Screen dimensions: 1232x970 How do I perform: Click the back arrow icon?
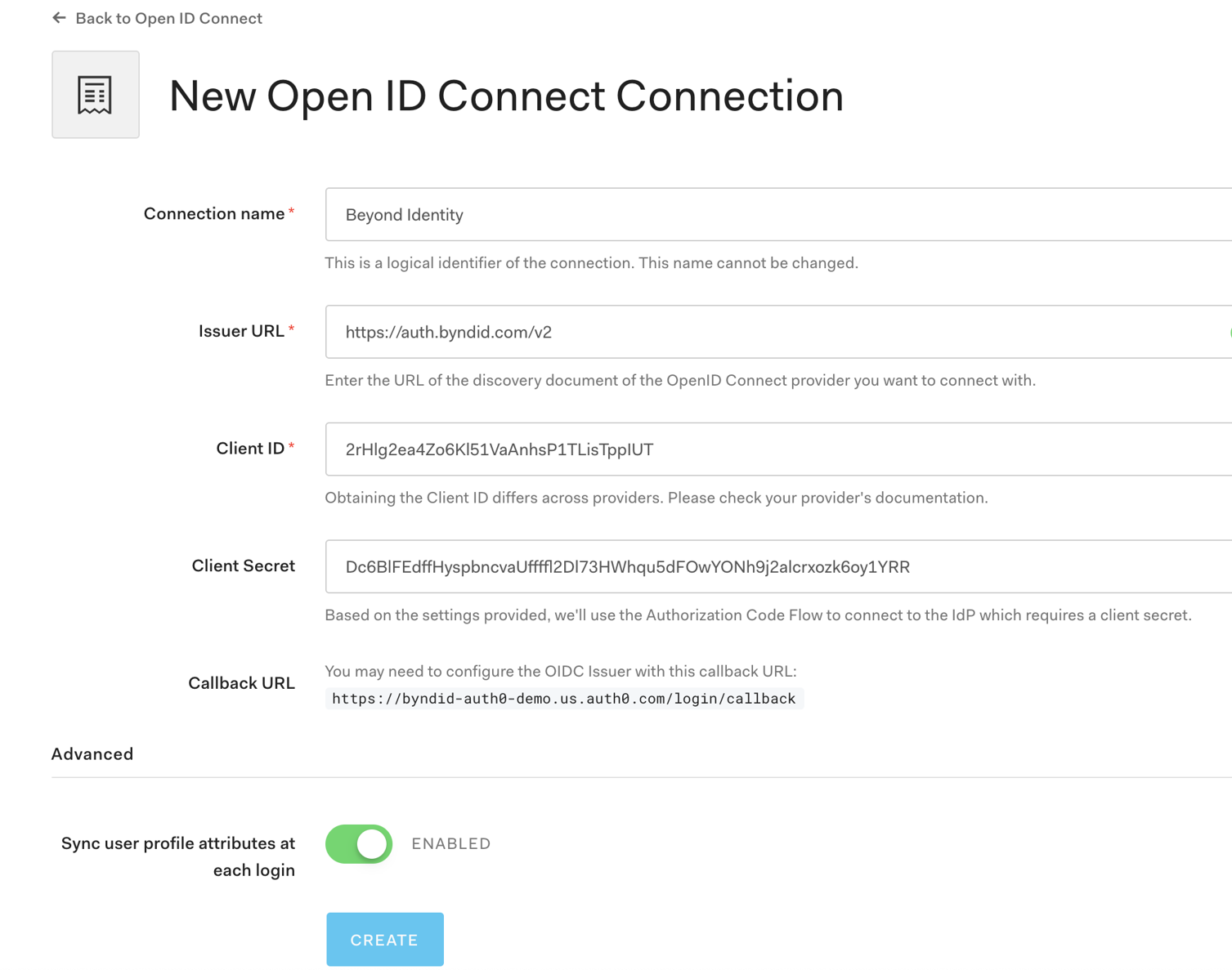pyautogui.click(x=59, y=18)
